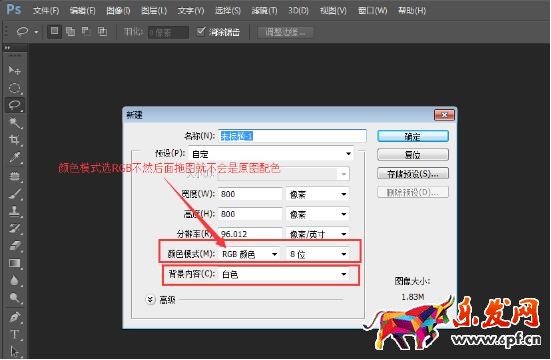The width and height of the screenshot is (551, 360).
Task: Open the width unit 像素 dropdown
Action: coord(318,194)
